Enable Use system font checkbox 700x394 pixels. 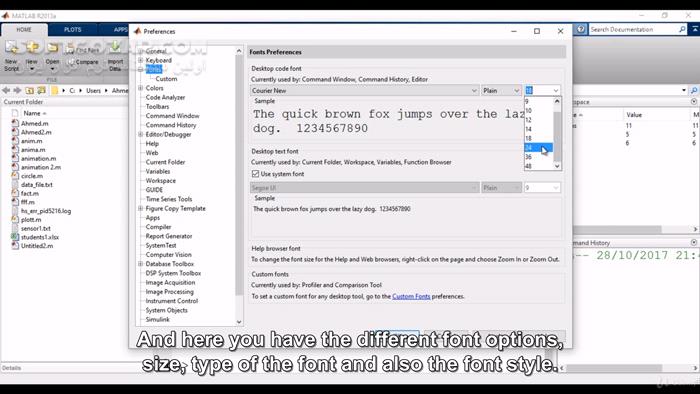pyautogui.click(x=255, y=174)
